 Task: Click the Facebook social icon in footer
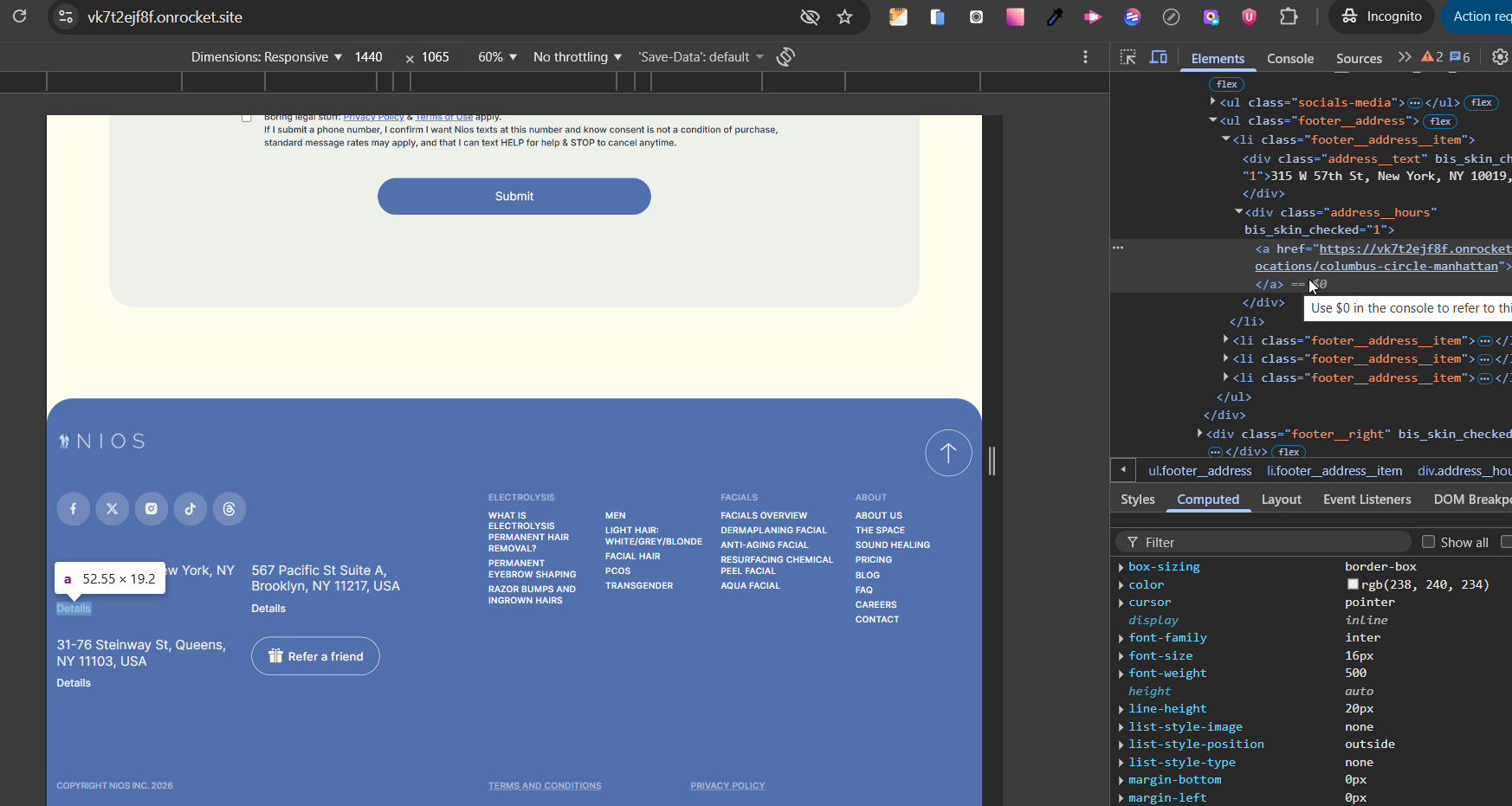[74, 509]
